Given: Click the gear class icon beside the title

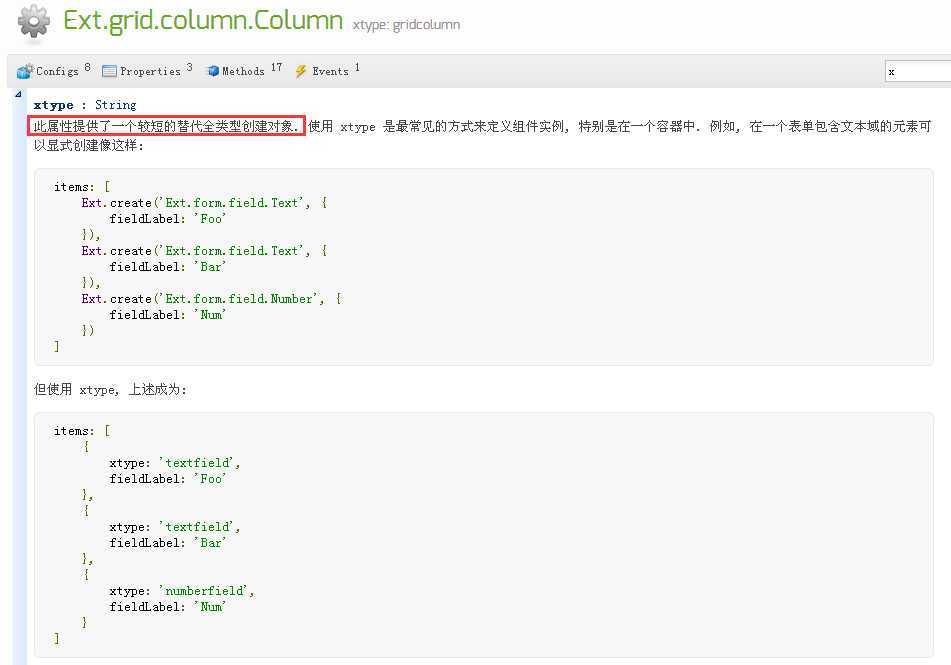Looking at the screenshot, I should (x=34, y=23).
